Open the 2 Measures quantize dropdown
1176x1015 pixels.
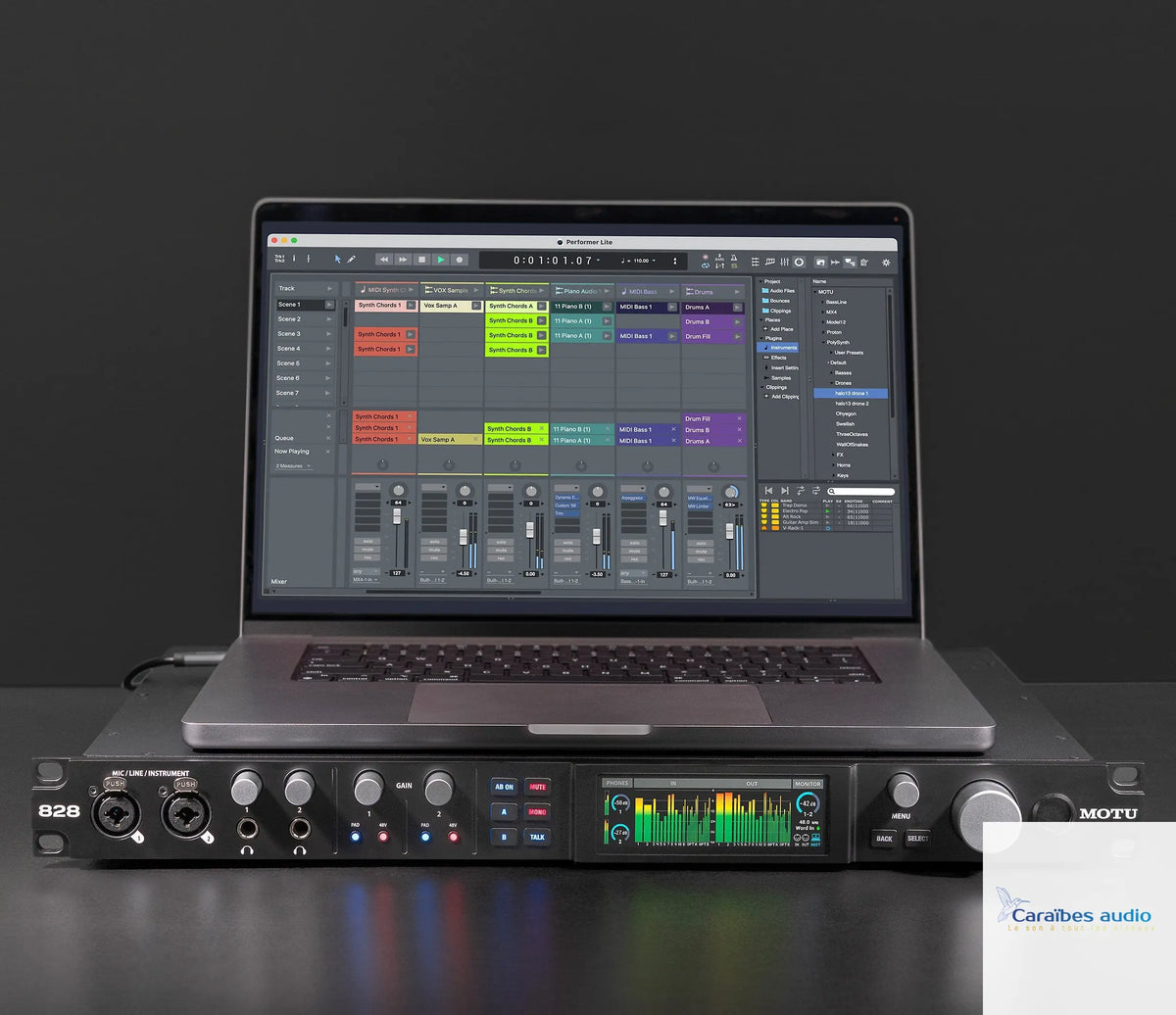[293, 465]
